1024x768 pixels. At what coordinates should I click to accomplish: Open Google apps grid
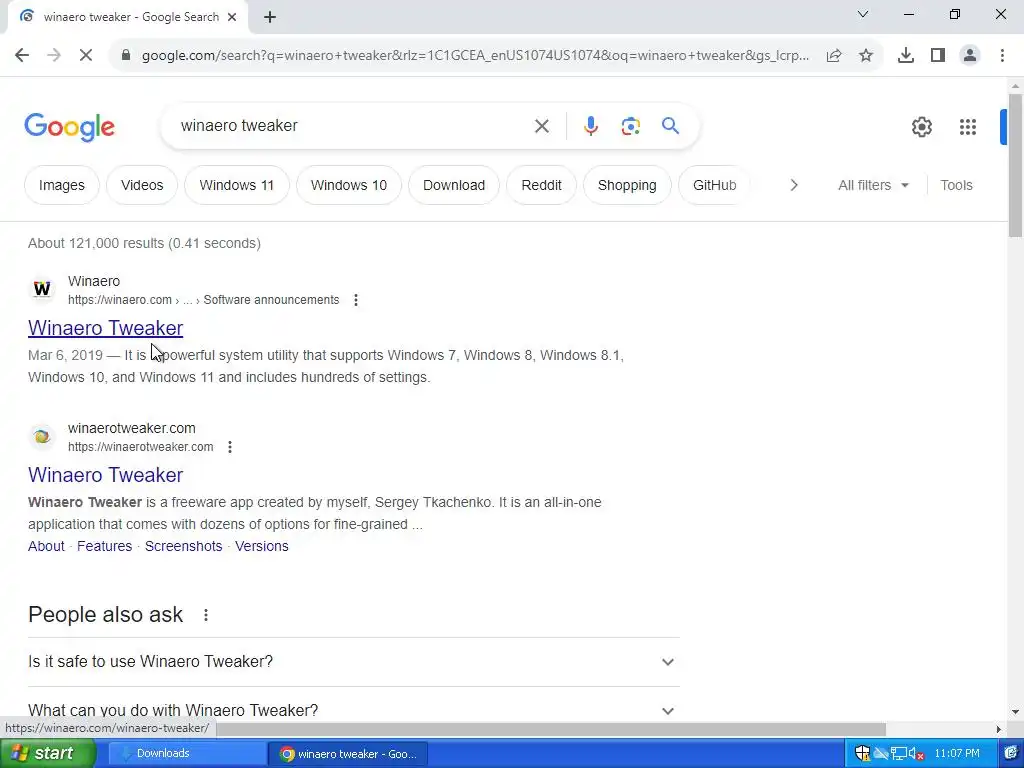(967, 127)
